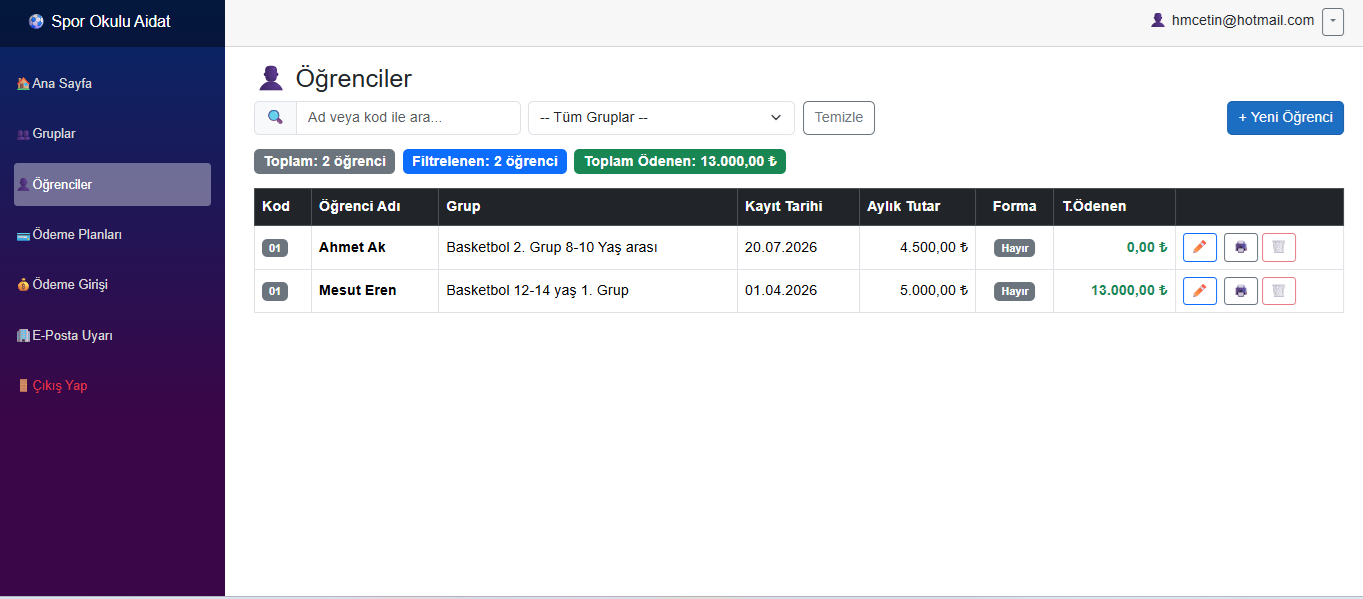Click the user icon beside hmcetin@hotmail.com

point(1158,20)
